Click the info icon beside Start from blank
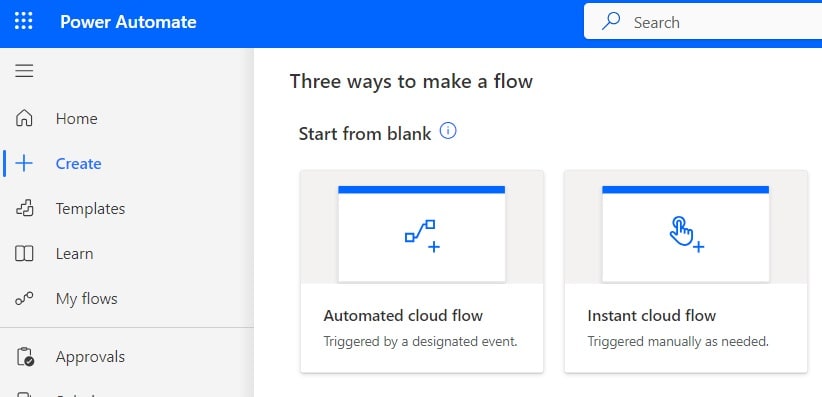 pos(448,131)
